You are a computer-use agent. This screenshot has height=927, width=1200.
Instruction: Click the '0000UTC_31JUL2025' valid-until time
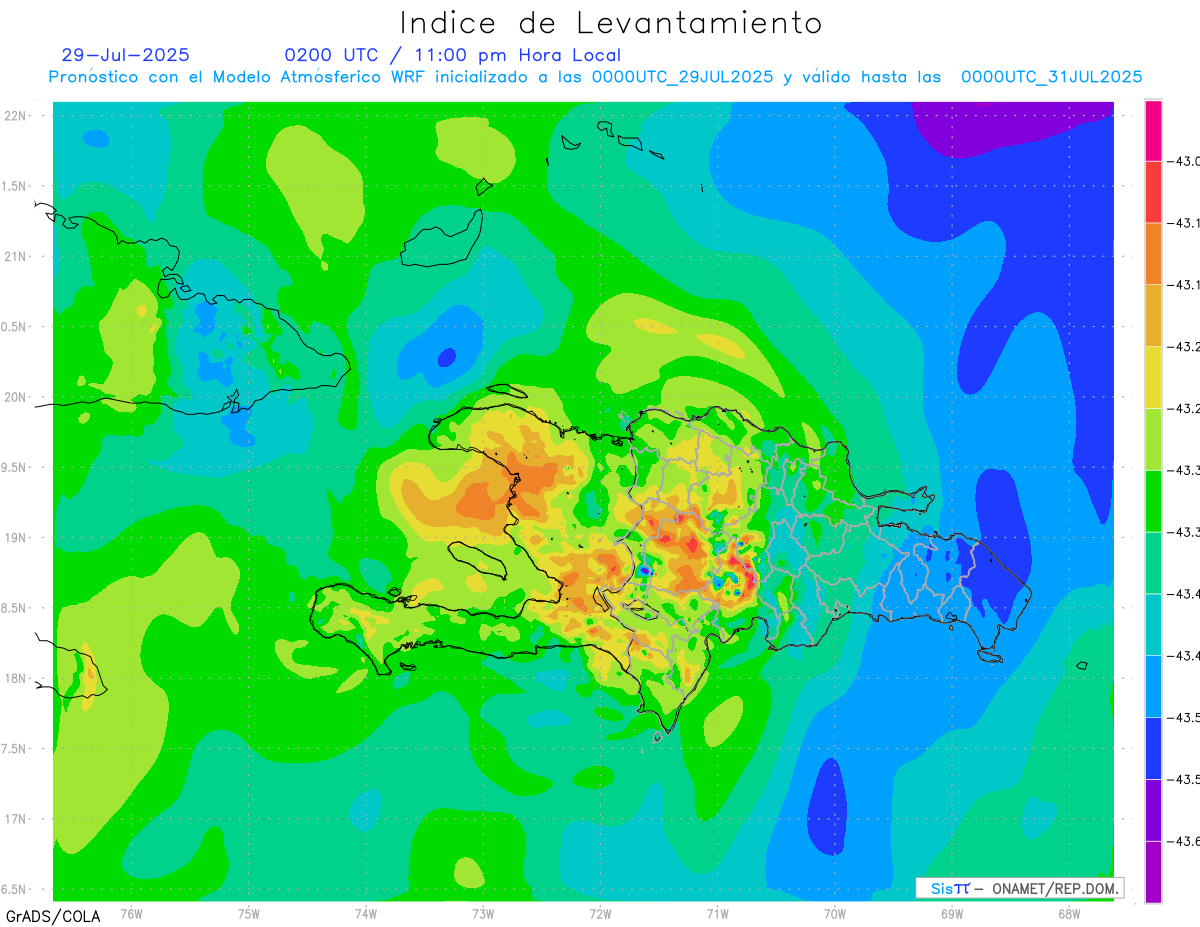pyautogui.click(x=1051, y=77)
